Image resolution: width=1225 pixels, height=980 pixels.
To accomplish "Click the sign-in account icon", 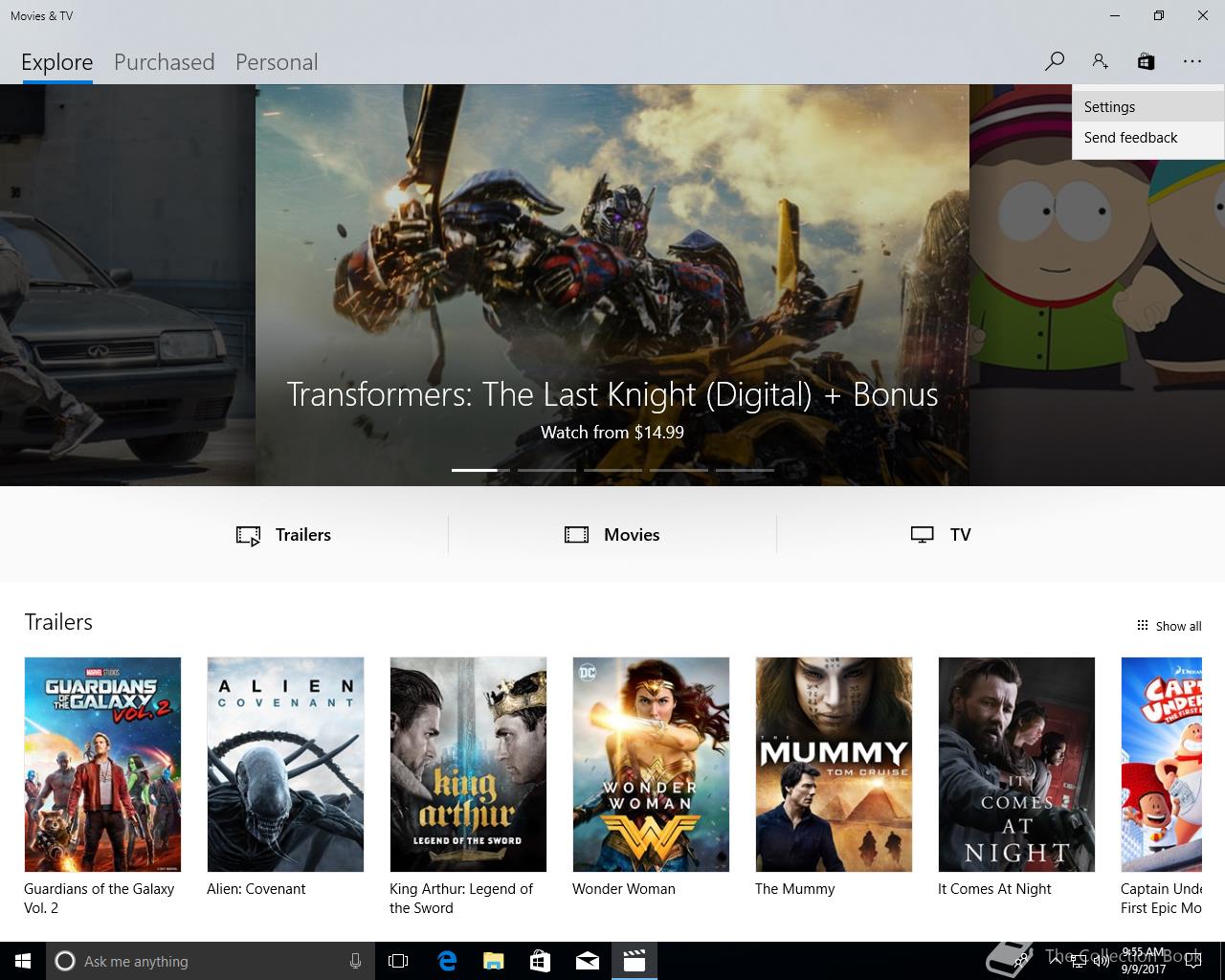I will tap(1100, 61).
